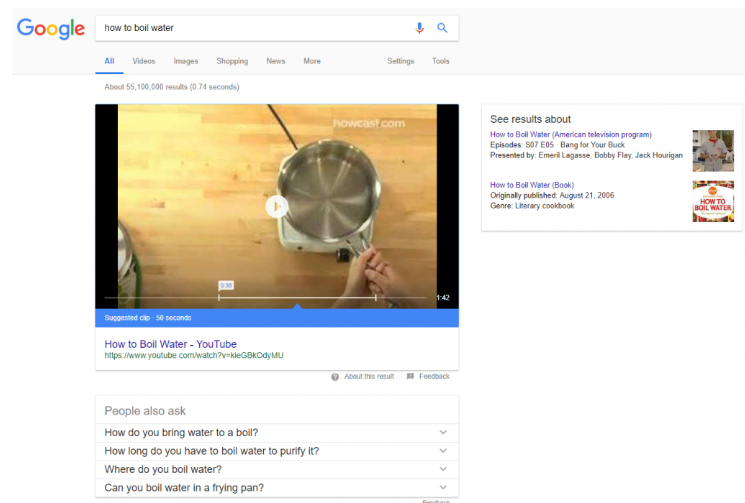Click the About this result question icon

tap(335, 377)
